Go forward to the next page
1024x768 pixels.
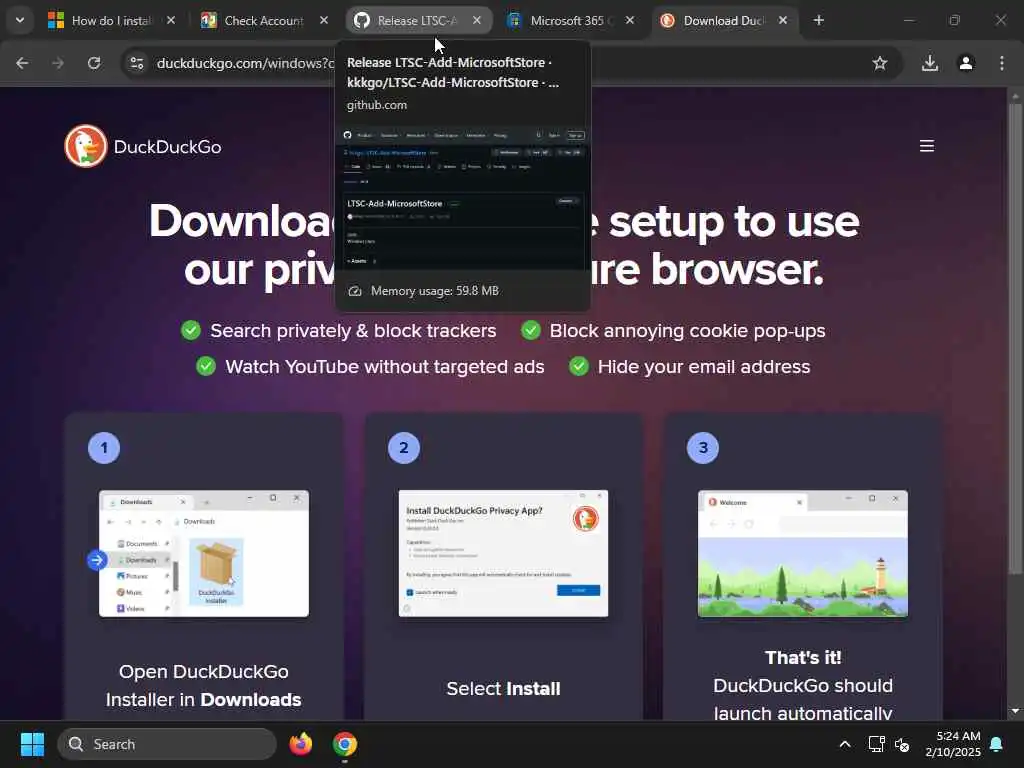58,63
